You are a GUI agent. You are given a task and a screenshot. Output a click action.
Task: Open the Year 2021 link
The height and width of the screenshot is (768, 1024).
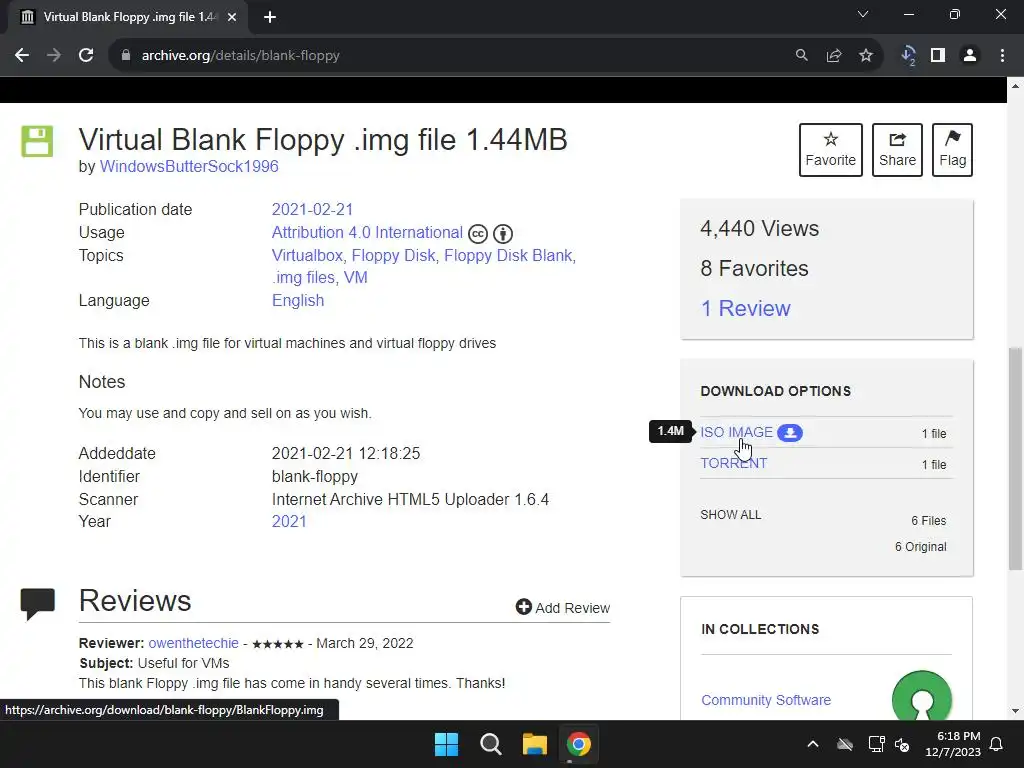[x=289, y=522]
